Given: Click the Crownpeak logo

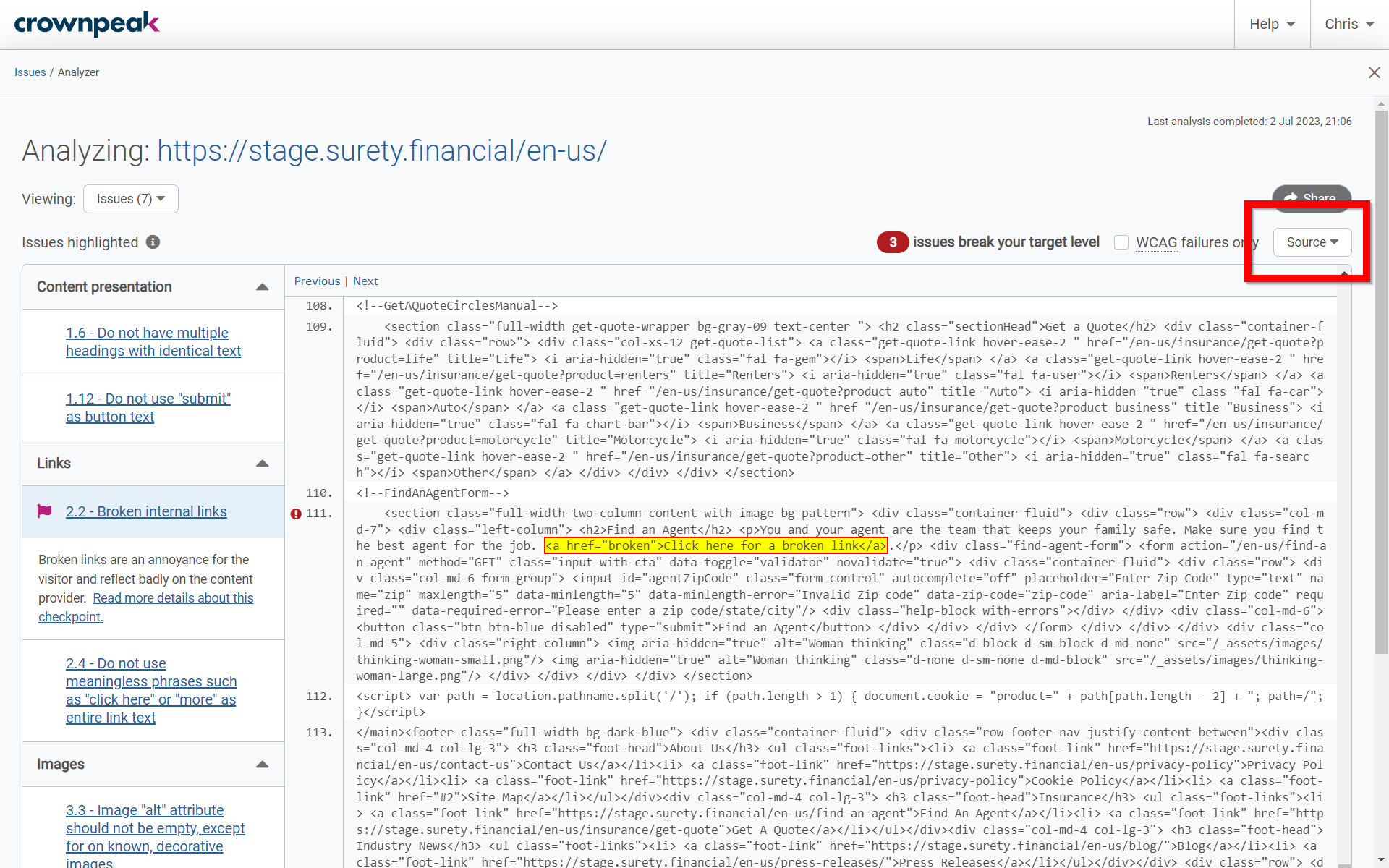Looking at the screenshot, I should tap(87, 24).
